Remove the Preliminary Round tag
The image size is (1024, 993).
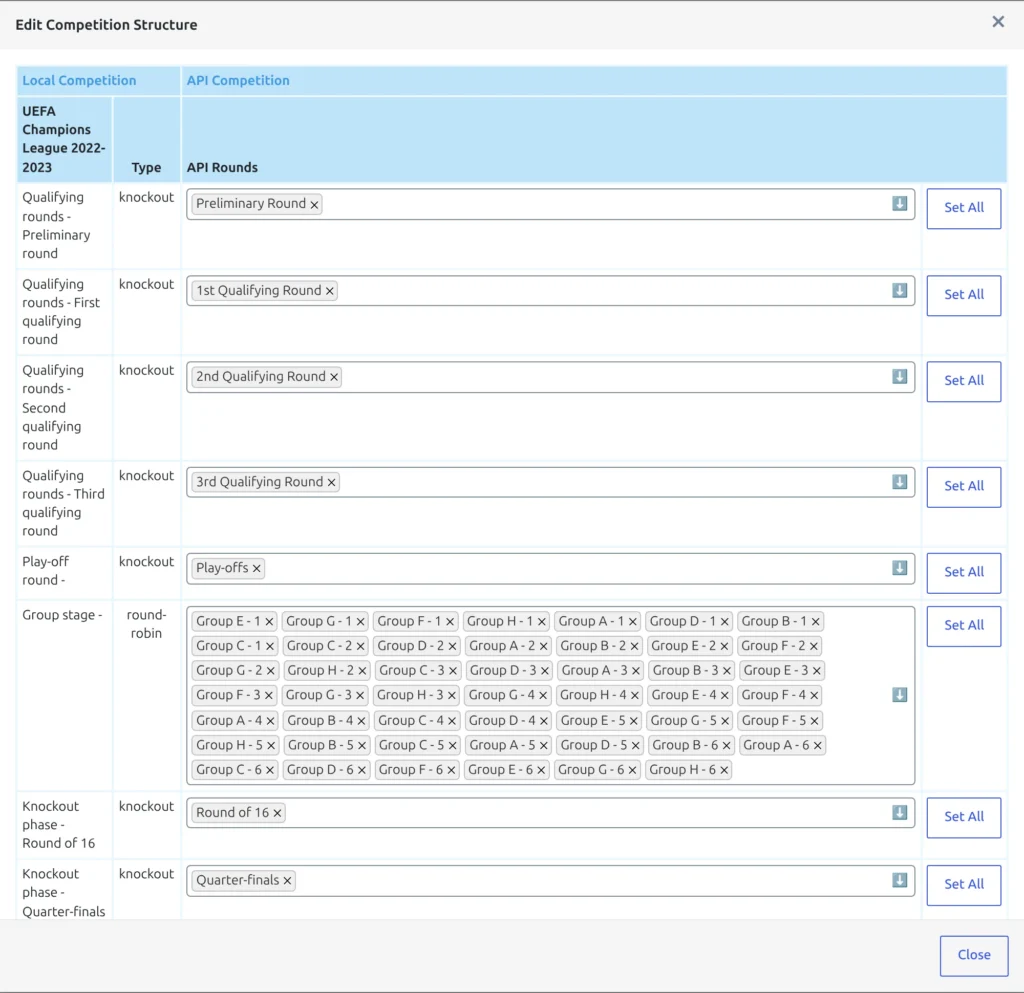314,204
